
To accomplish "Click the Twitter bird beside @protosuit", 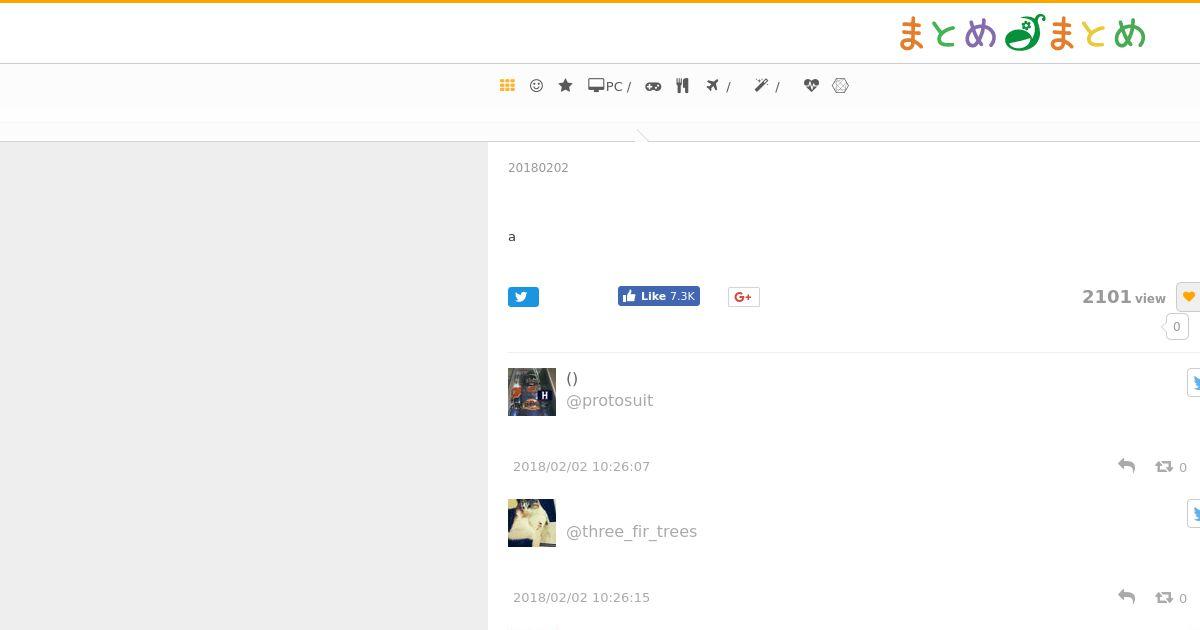I will coord(1194,382).
